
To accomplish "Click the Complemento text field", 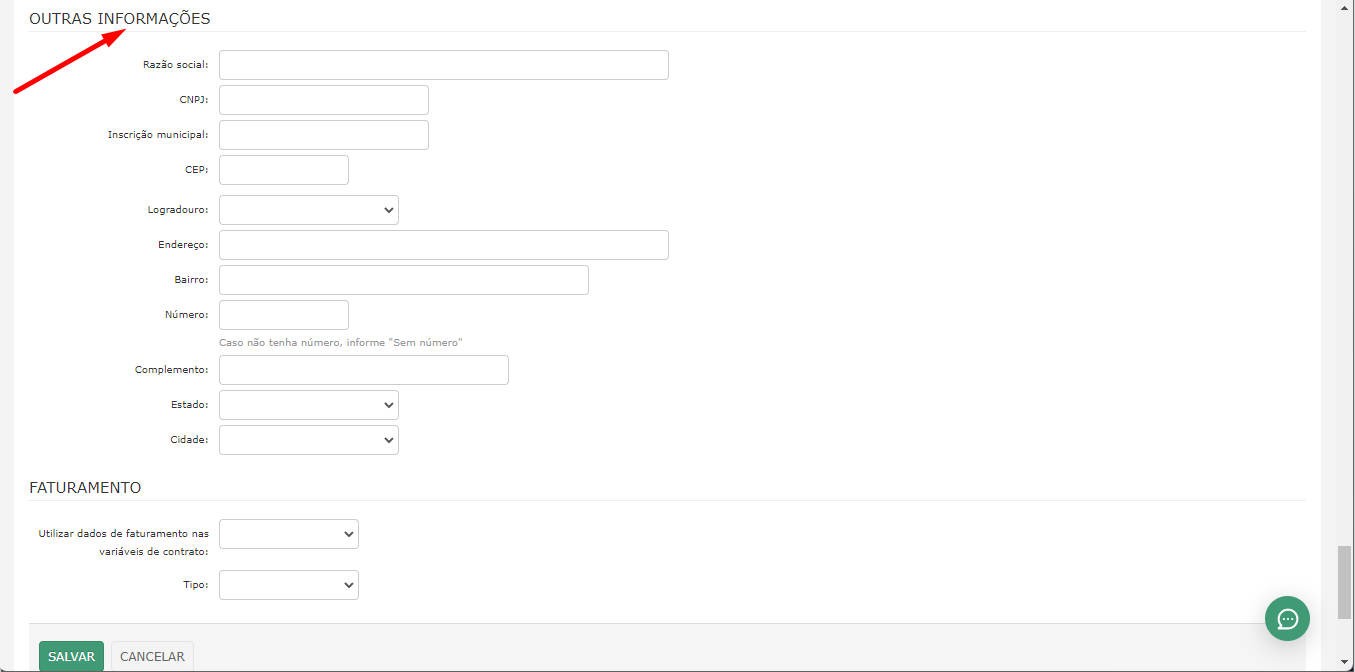I will tap(363, 370).
